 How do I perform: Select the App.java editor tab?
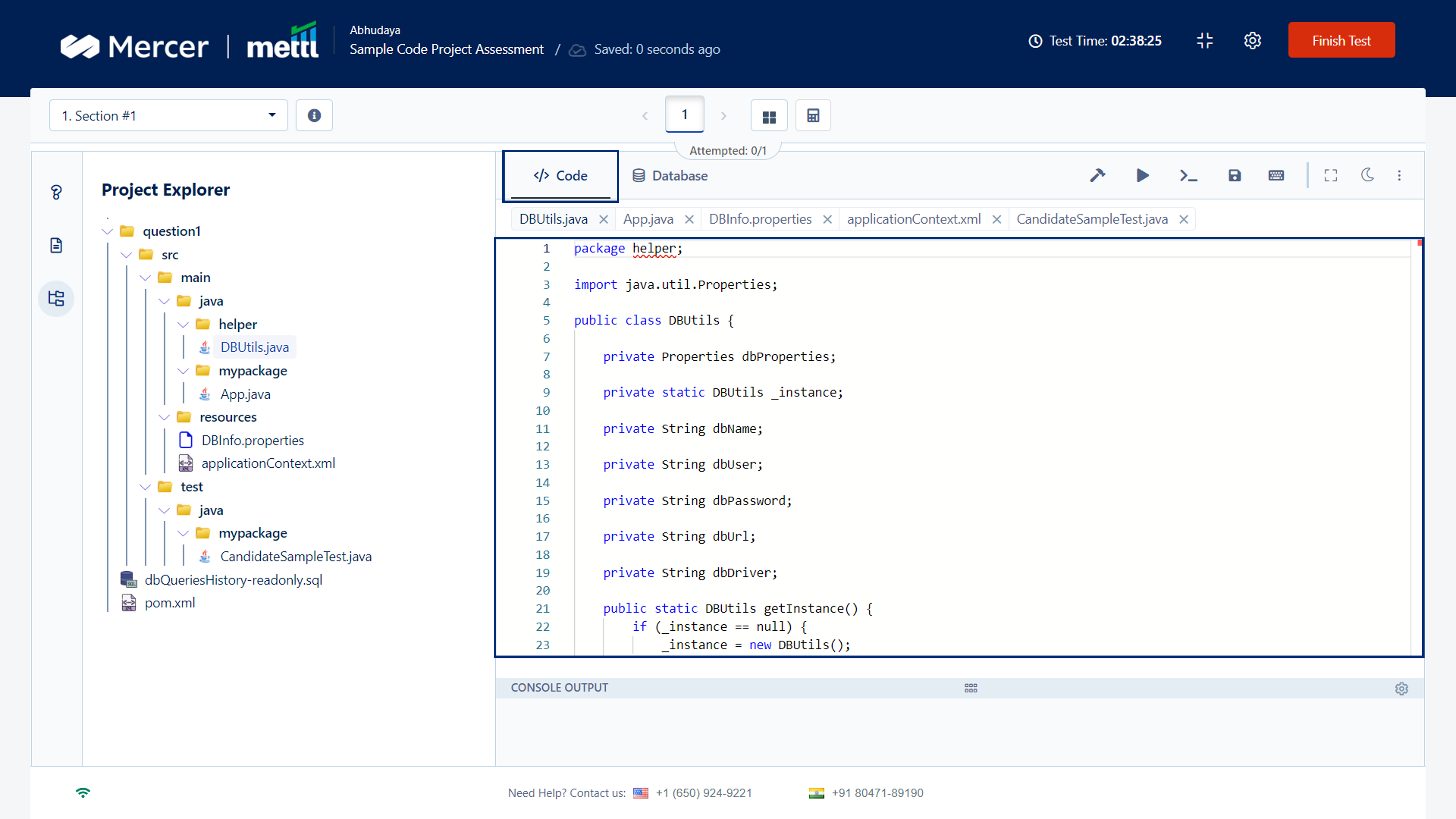pos(648,219)
